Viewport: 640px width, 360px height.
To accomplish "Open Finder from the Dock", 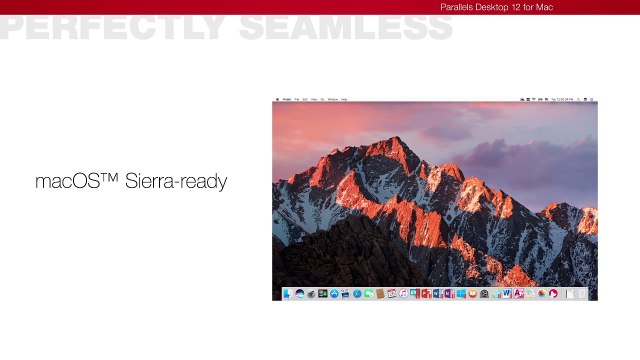I will (287, 293).
